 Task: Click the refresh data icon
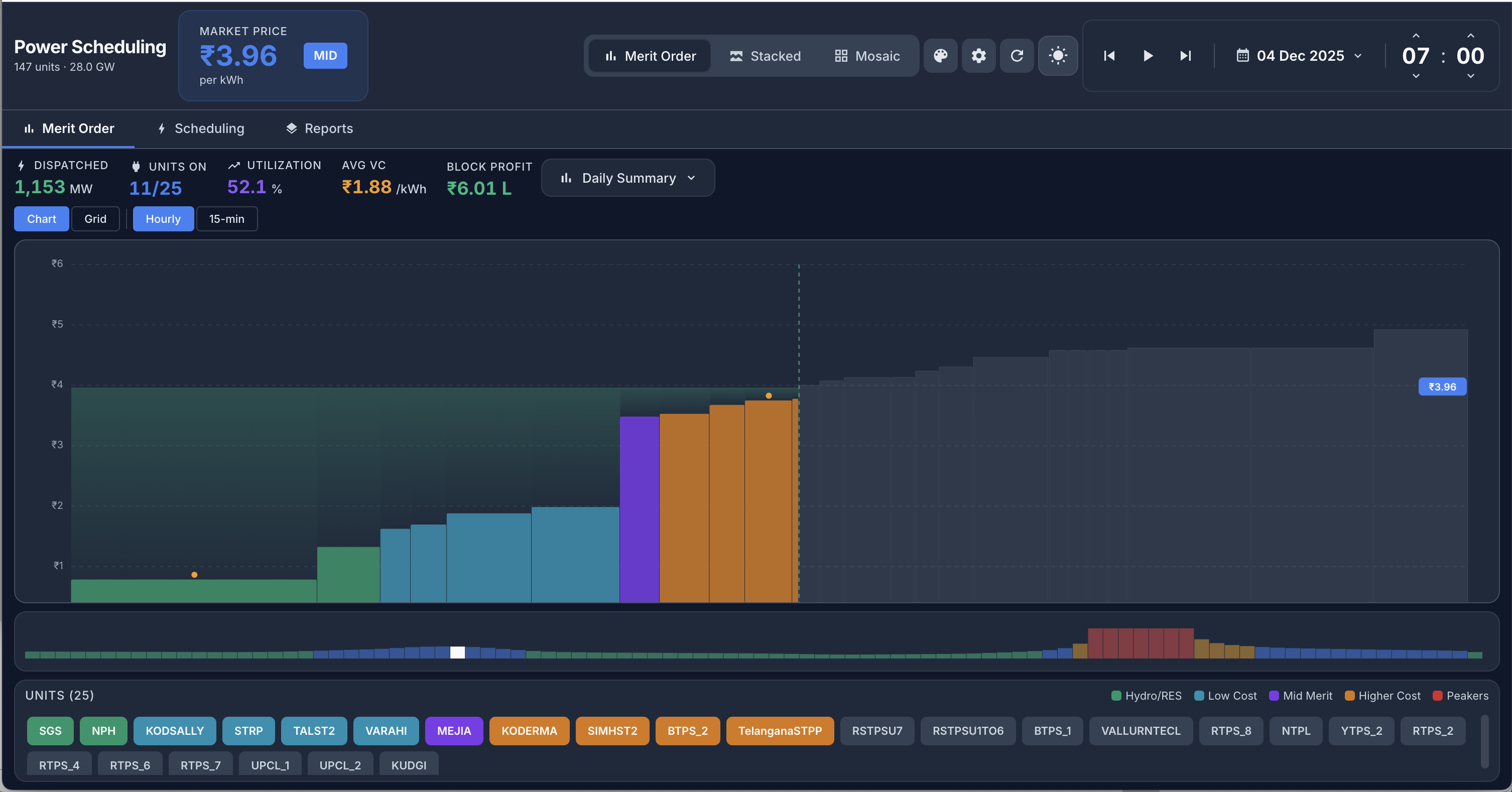click(x=1017, y=56)
